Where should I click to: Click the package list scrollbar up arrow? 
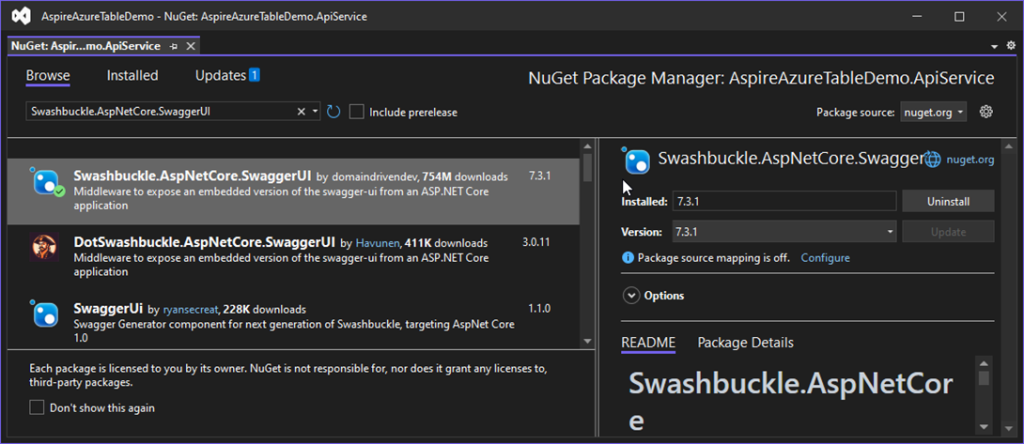pyautogui.click(x=587, y=146)
